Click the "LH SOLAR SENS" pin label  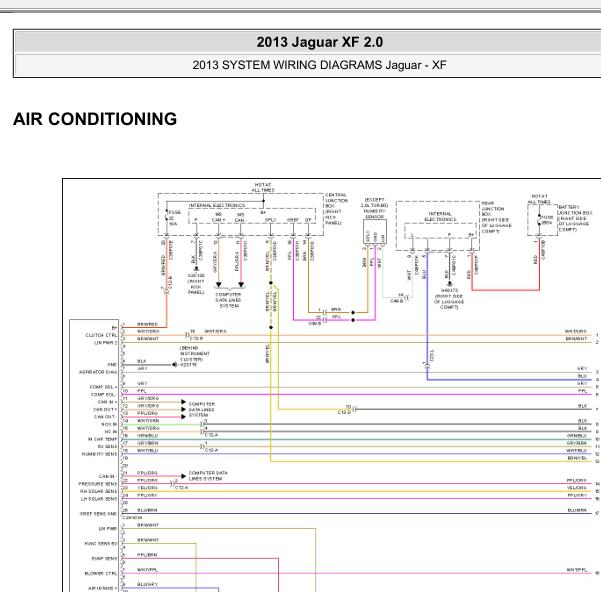pos(99,499)
